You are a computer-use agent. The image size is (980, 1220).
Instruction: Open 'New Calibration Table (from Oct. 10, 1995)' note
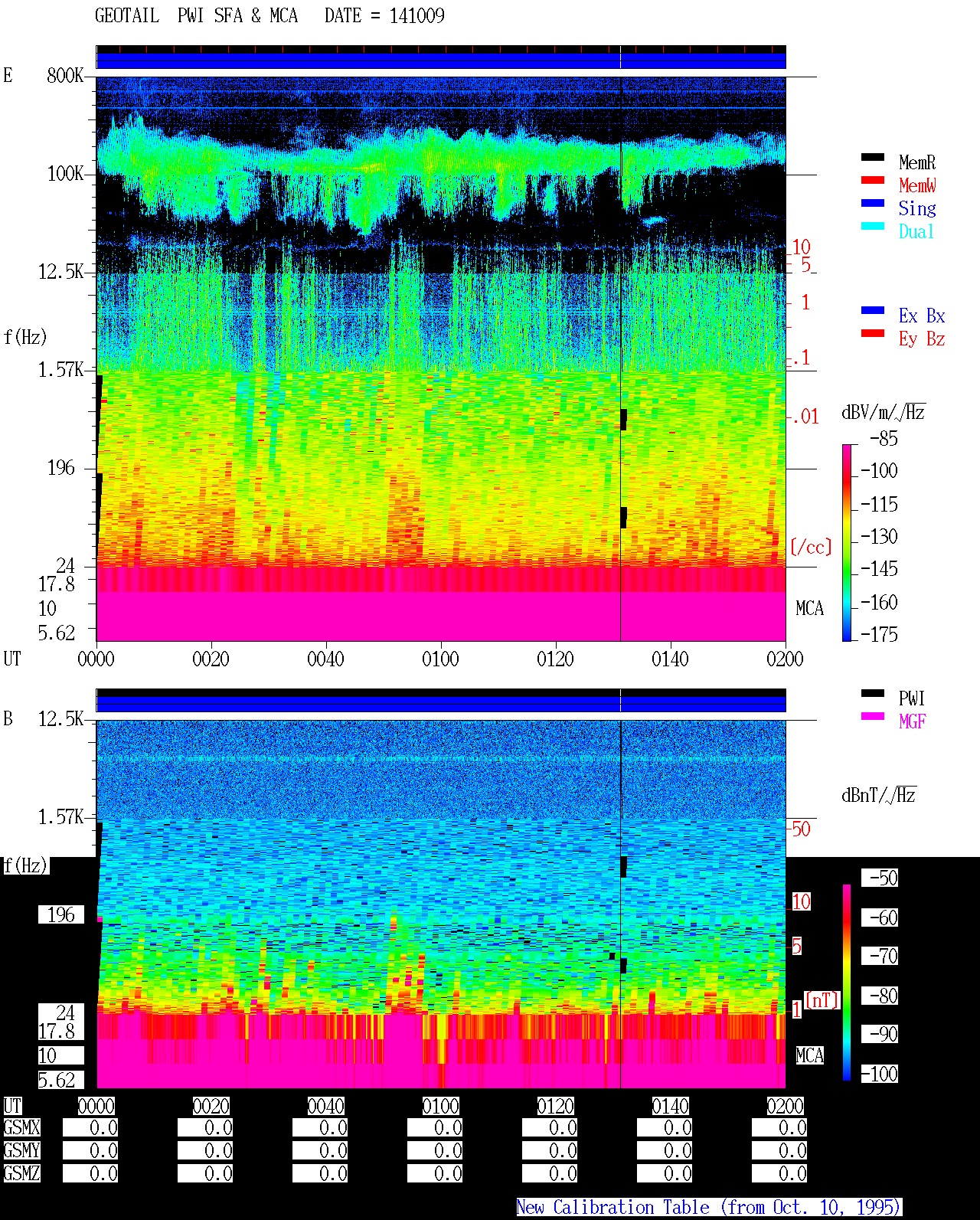coord(709,1207)
